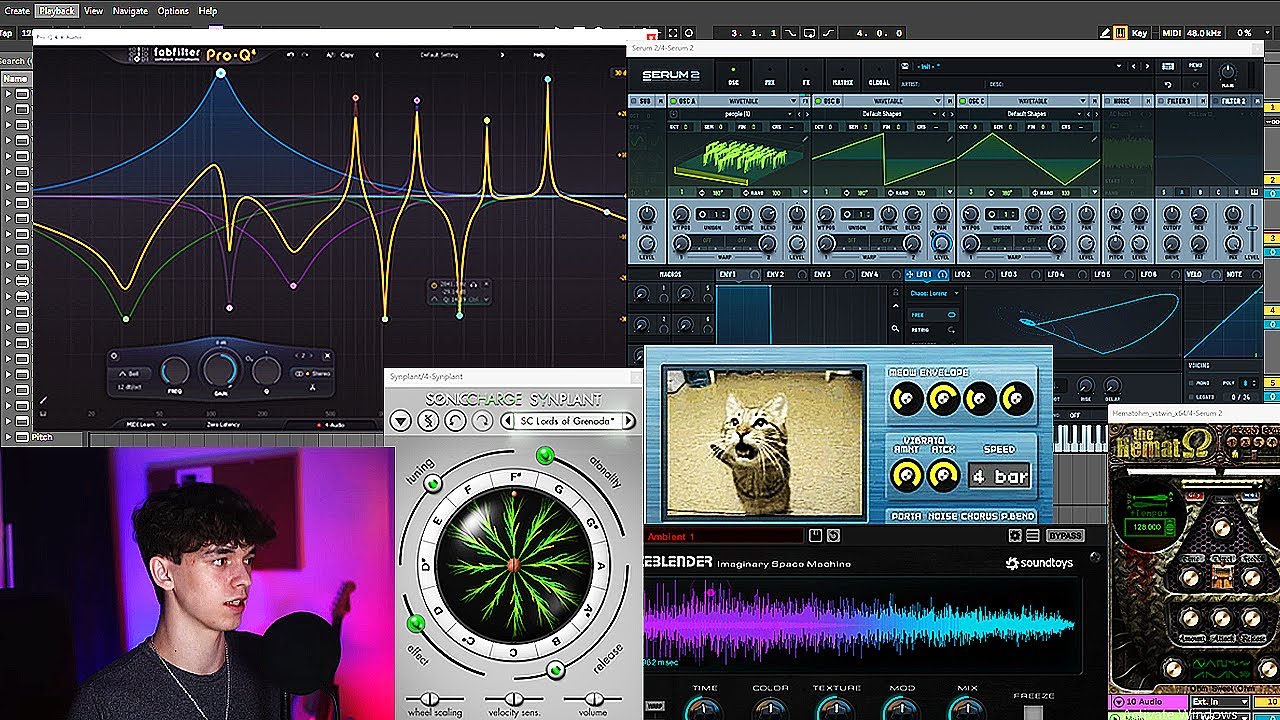Click Serum MENU button
1280x720 pixels.
tap(1195, 66)
